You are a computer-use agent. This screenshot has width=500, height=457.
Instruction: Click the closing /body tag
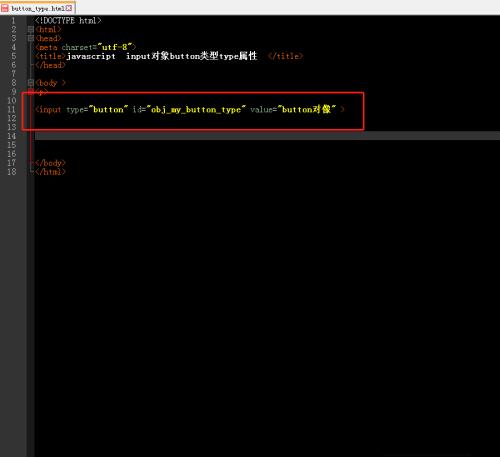(x=50, y=163)
